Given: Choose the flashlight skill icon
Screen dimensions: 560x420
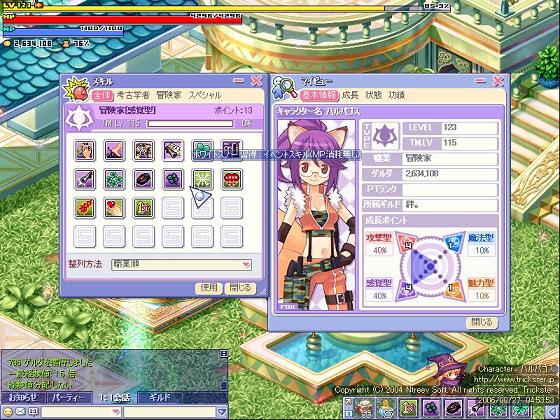Looking at the screenshot, I should pos(85,179).
